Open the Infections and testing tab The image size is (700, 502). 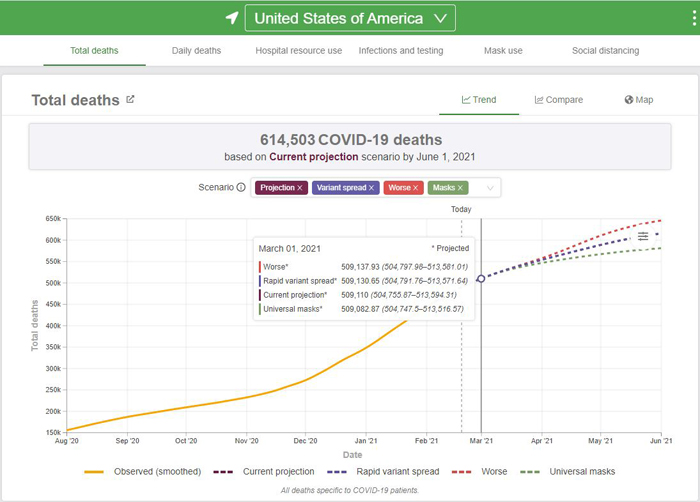(x=401, y=50)
